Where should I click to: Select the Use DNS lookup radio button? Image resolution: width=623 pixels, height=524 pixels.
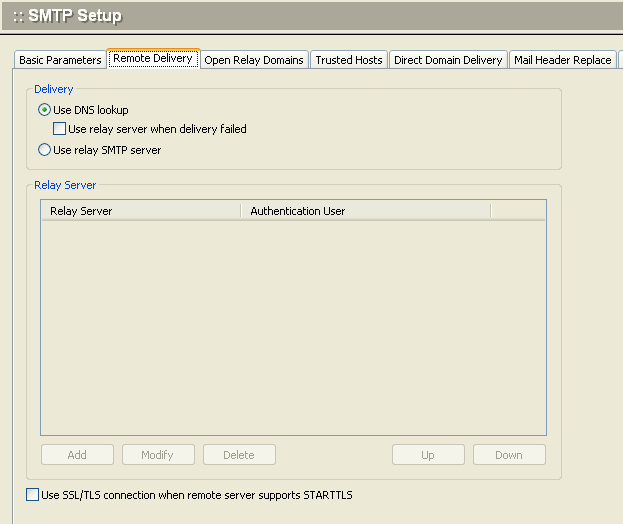pyautogui.click(x=44, y=110)
